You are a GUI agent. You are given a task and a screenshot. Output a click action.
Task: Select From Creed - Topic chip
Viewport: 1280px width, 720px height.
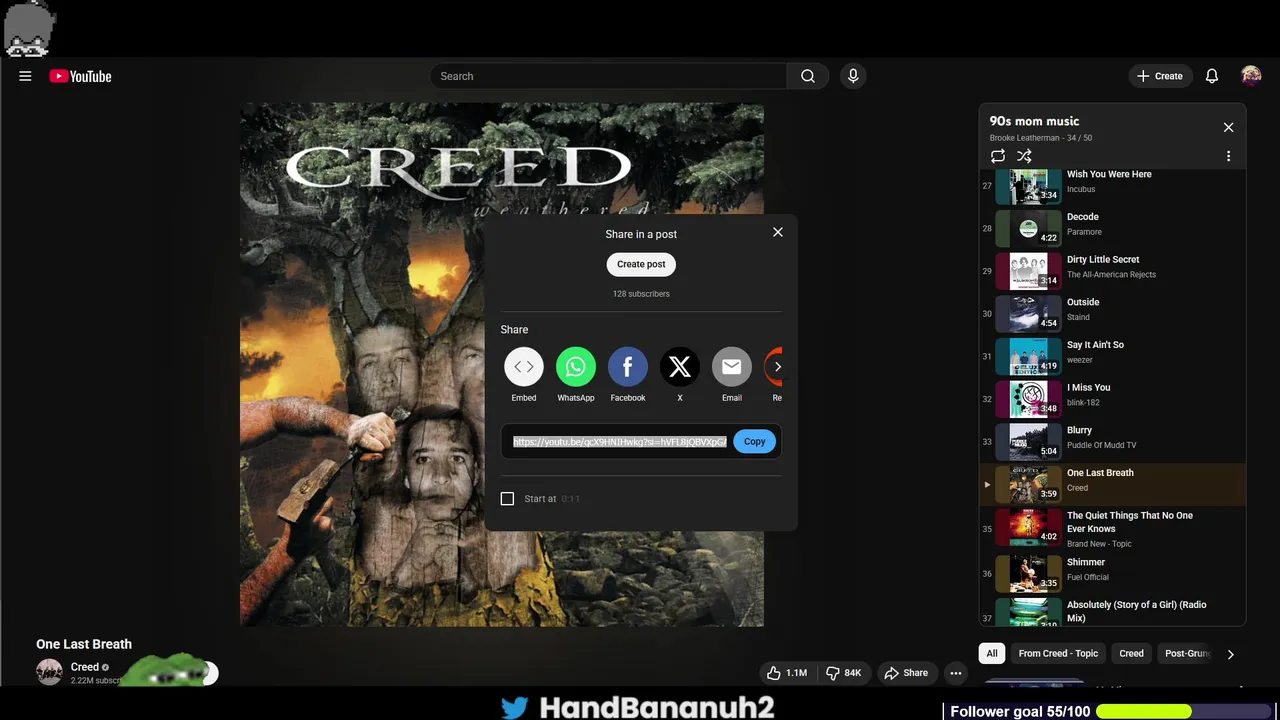pyautogui.click(x=1058, y=653)
